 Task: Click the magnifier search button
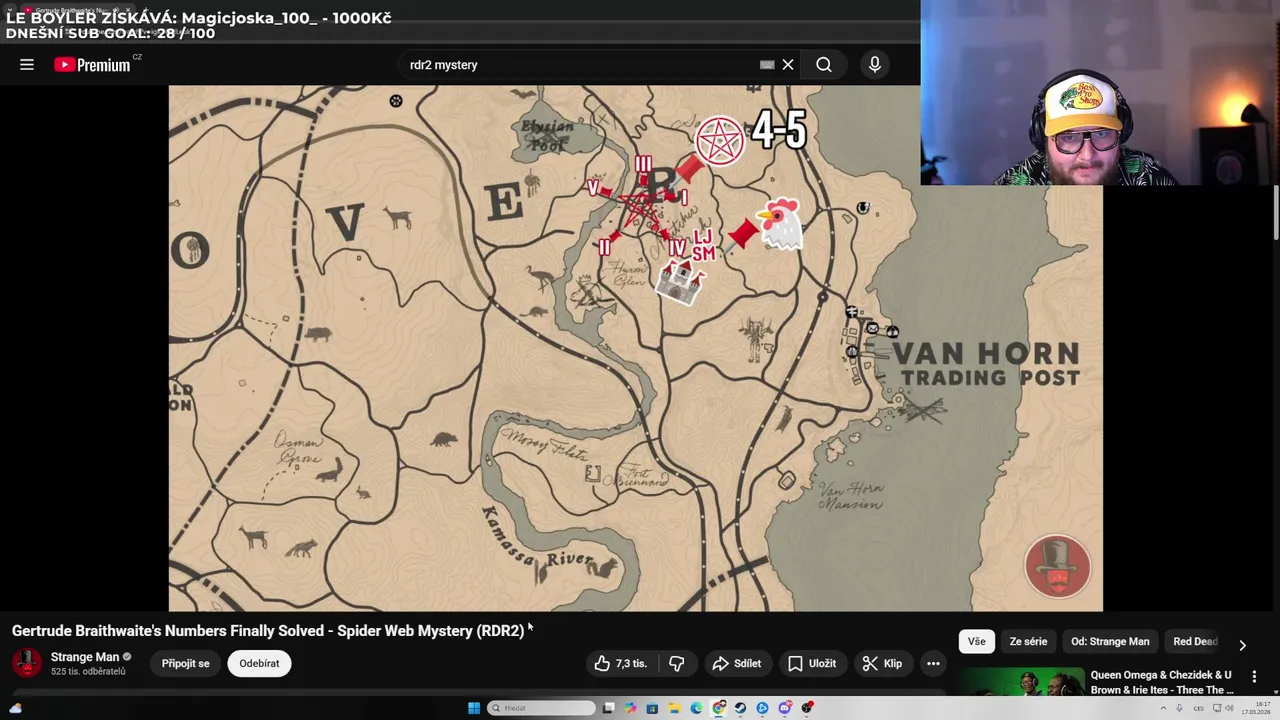pos(824,64)
